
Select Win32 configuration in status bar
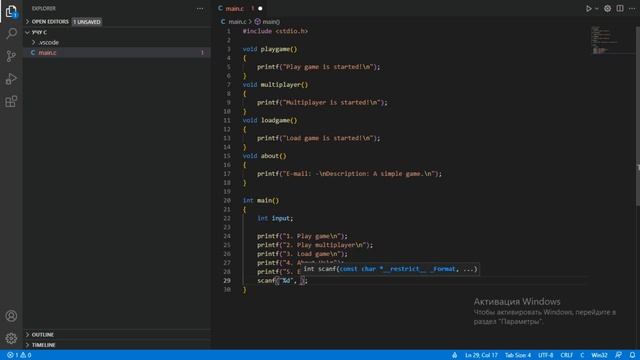599,355
